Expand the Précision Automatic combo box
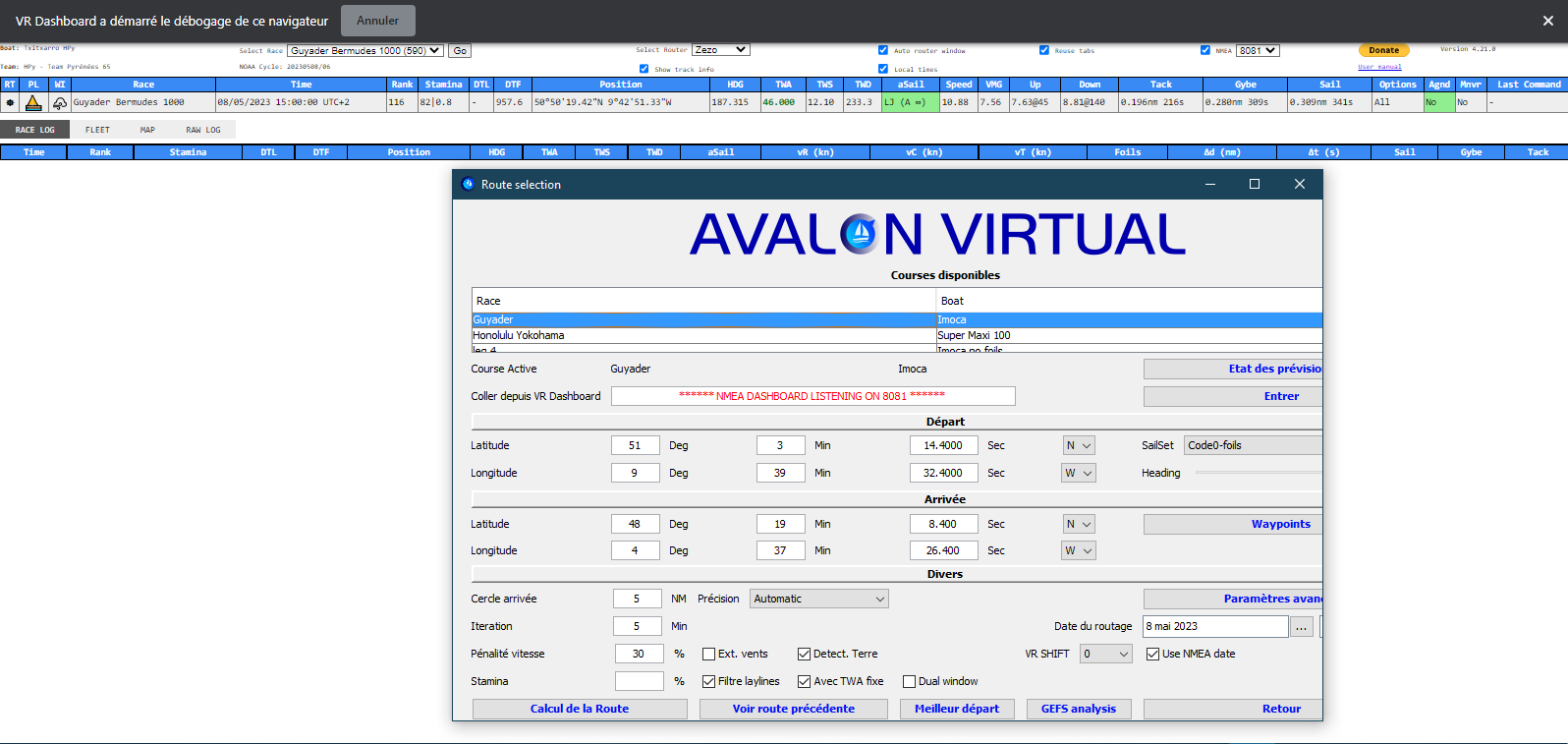The height and width of the screenshot is (744, 1568). [819, 599]
